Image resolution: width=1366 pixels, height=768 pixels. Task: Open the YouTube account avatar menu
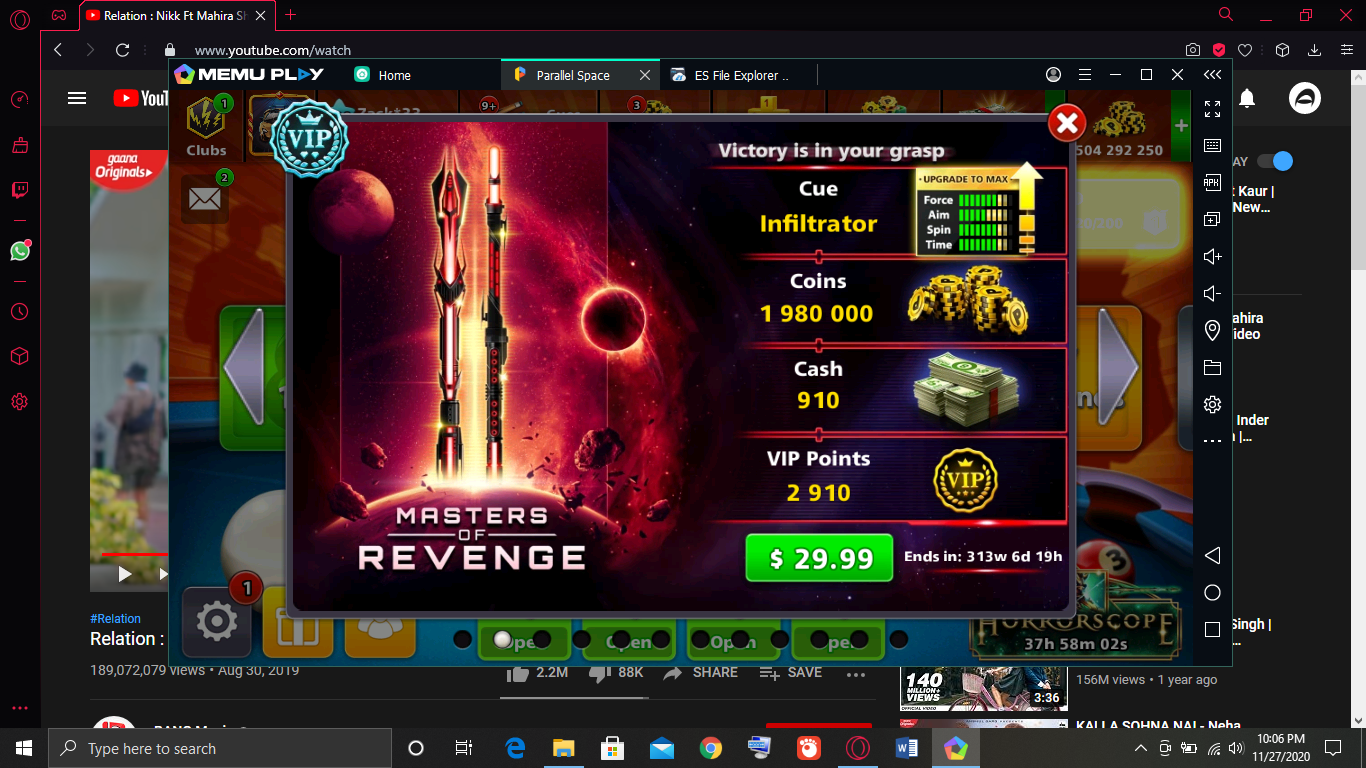1305,98
